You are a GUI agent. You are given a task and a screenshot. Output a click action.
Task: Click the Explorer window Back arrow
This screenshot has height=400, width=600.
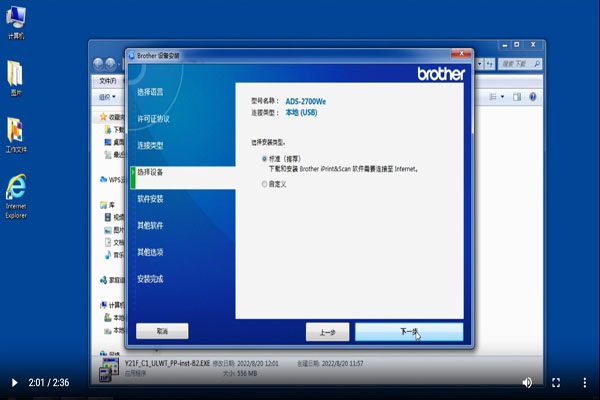(98, 64)
